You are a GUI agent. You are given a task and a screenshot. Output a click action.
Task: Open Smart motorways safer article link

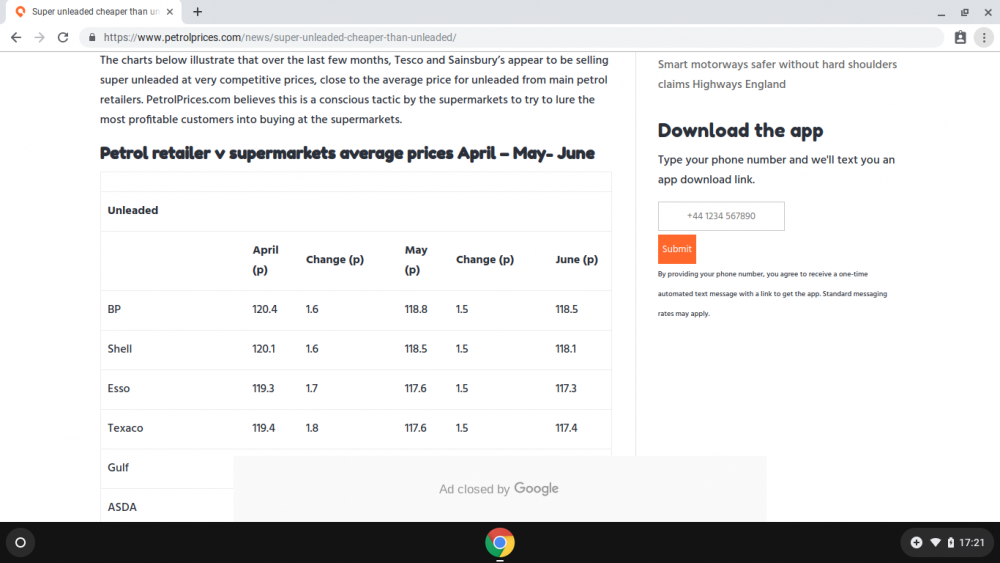[777, 74]
